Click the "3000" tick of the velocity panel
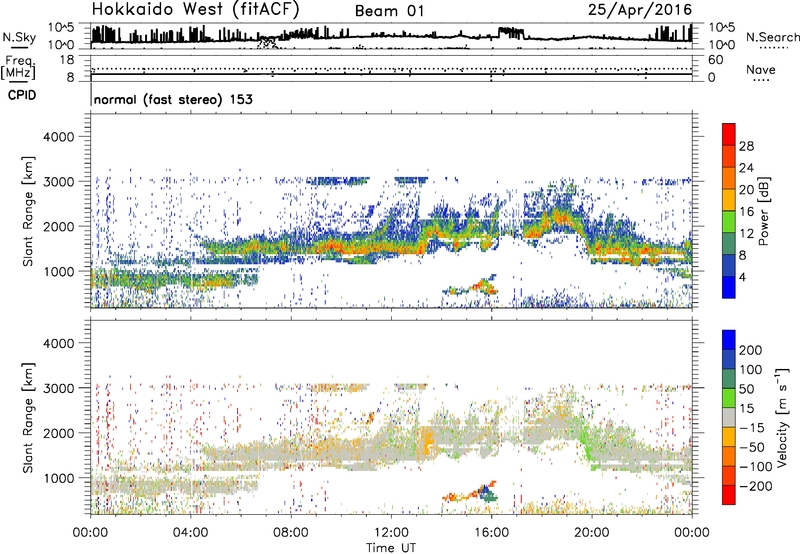 coord(59,388)
